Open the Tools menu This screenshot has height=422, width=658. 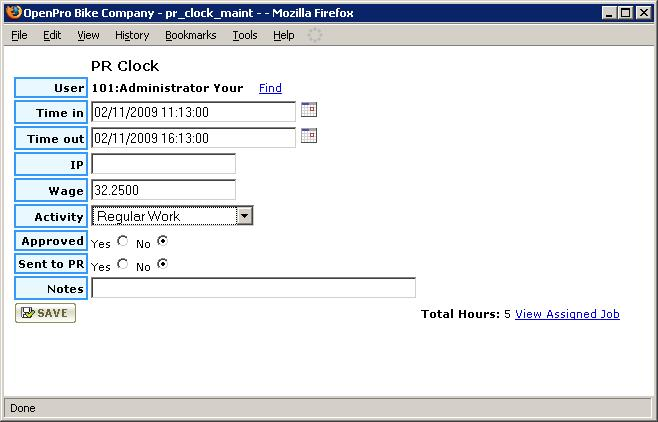click(x=245, y=35)
